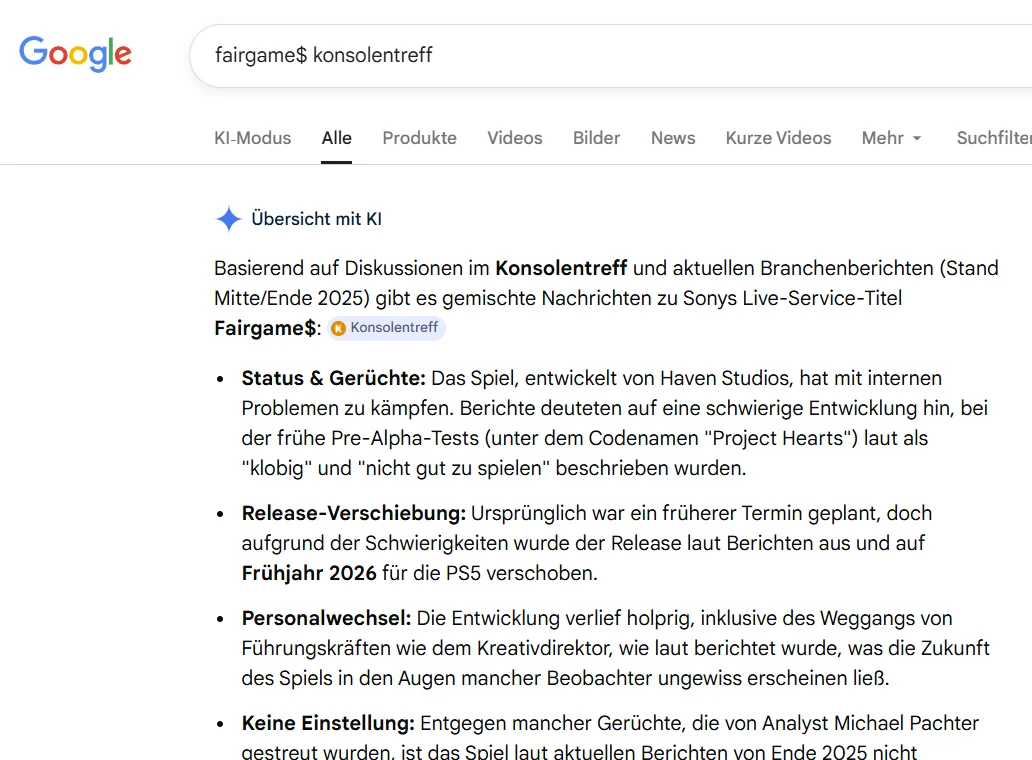
Task: Click the "Project Hearts" codename text
Action: (781, 438)
